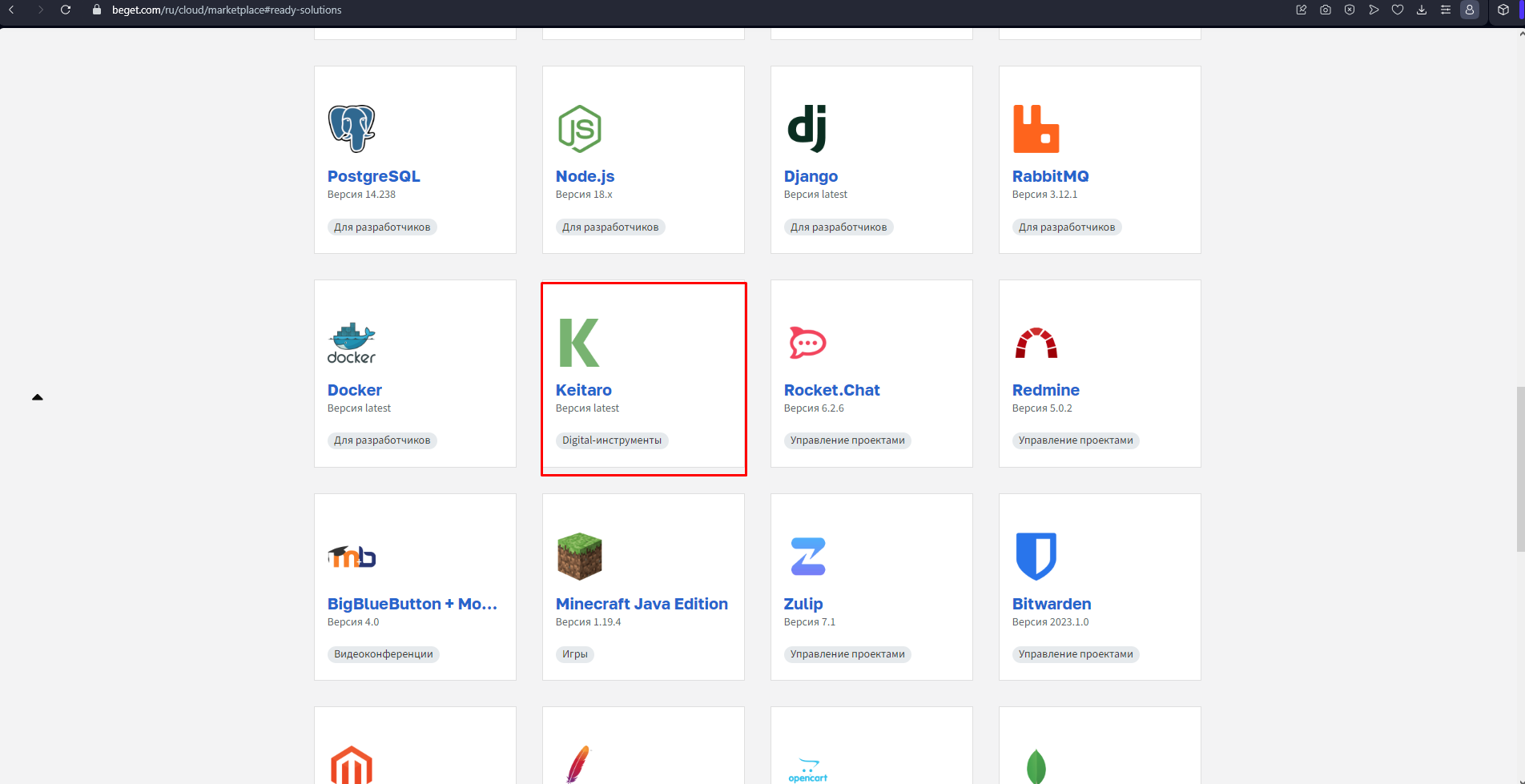
Task: Open downloads with the download arrow icon
Action: 1422,10
